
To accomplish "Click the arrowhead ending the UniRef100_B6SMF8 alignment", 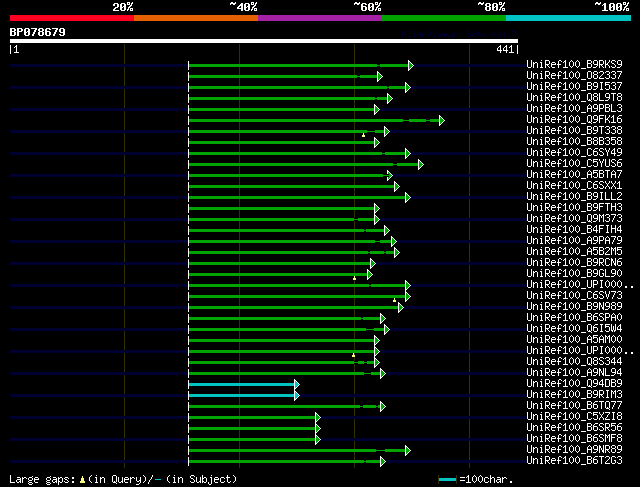I will (x=318, y=440).
